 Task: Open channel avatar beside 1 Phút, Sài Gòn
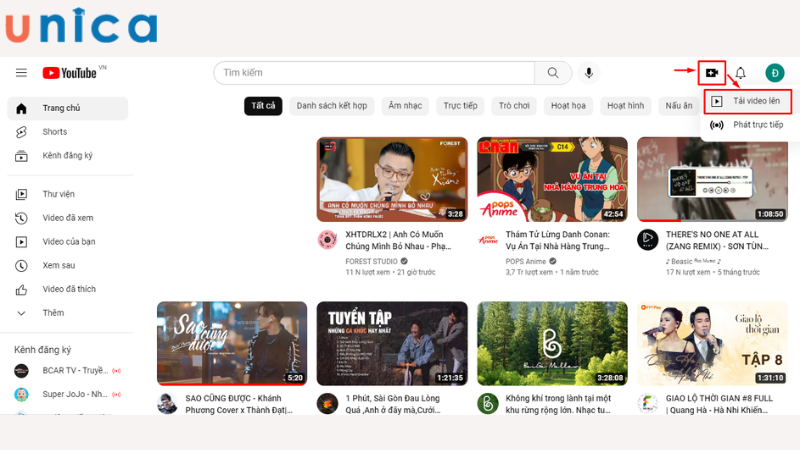(x=327, y=404)
